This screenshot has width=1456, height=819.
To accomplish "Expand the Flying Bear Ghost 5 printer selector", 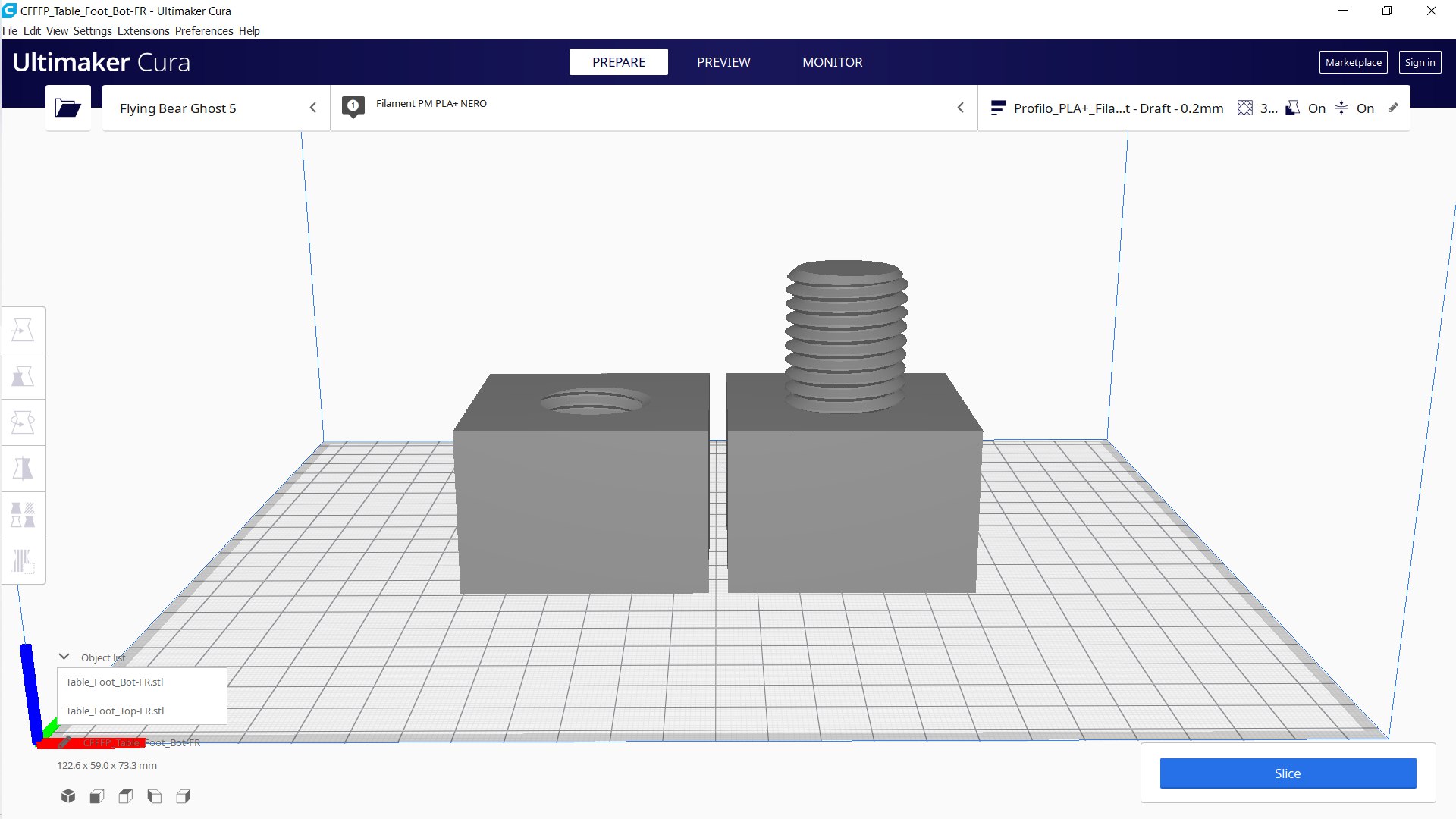I will tap(216, 108).
